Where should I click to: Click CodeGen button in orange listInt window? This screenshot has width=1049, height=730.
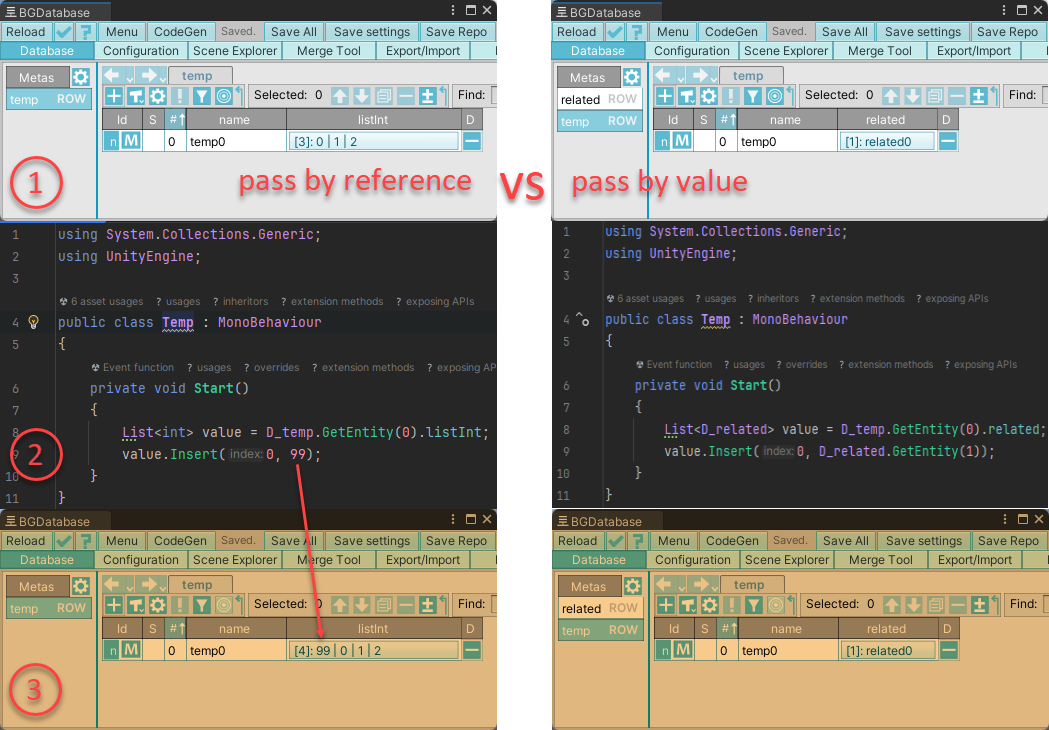coord(180,541)
